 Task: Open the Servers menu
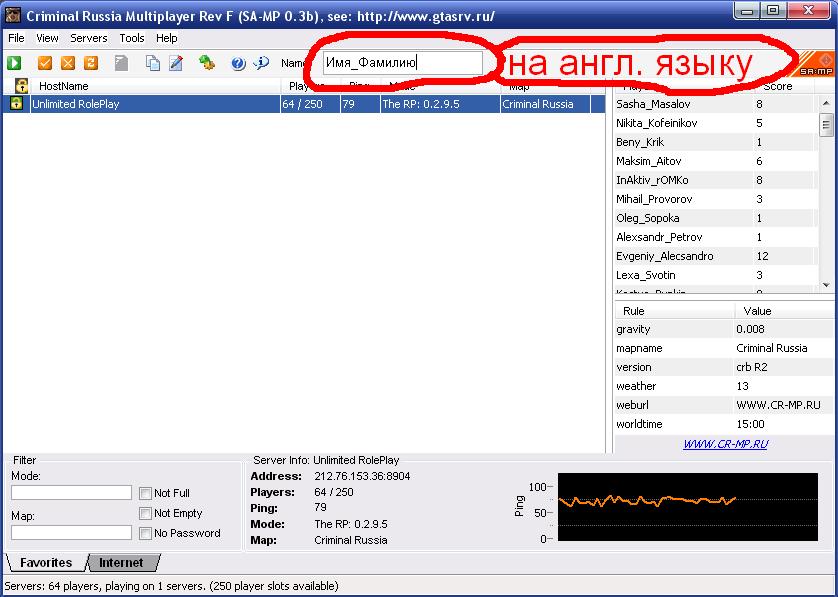click(89, 38)
